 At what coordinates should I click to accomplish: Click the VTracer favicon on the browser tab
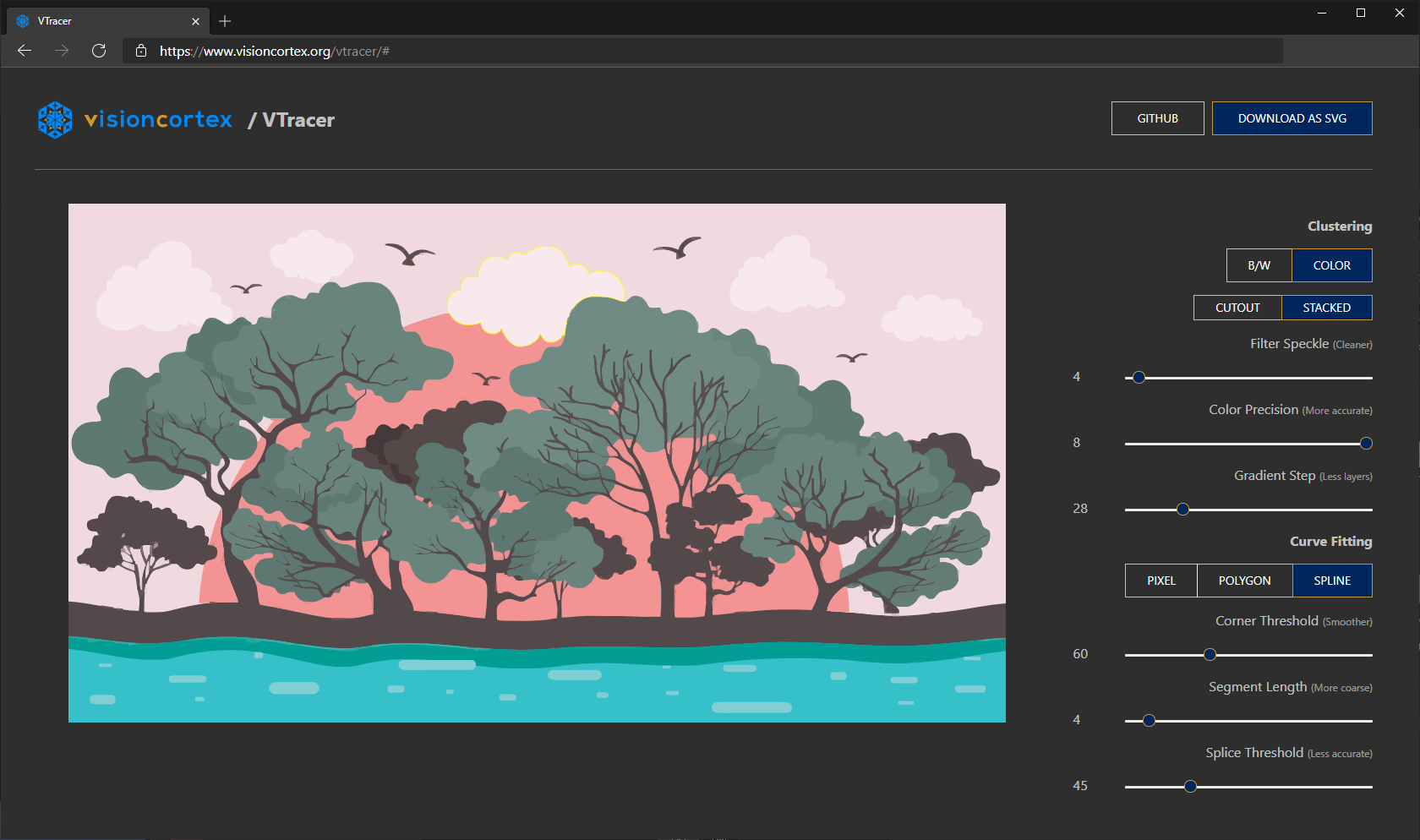(22, 20)
